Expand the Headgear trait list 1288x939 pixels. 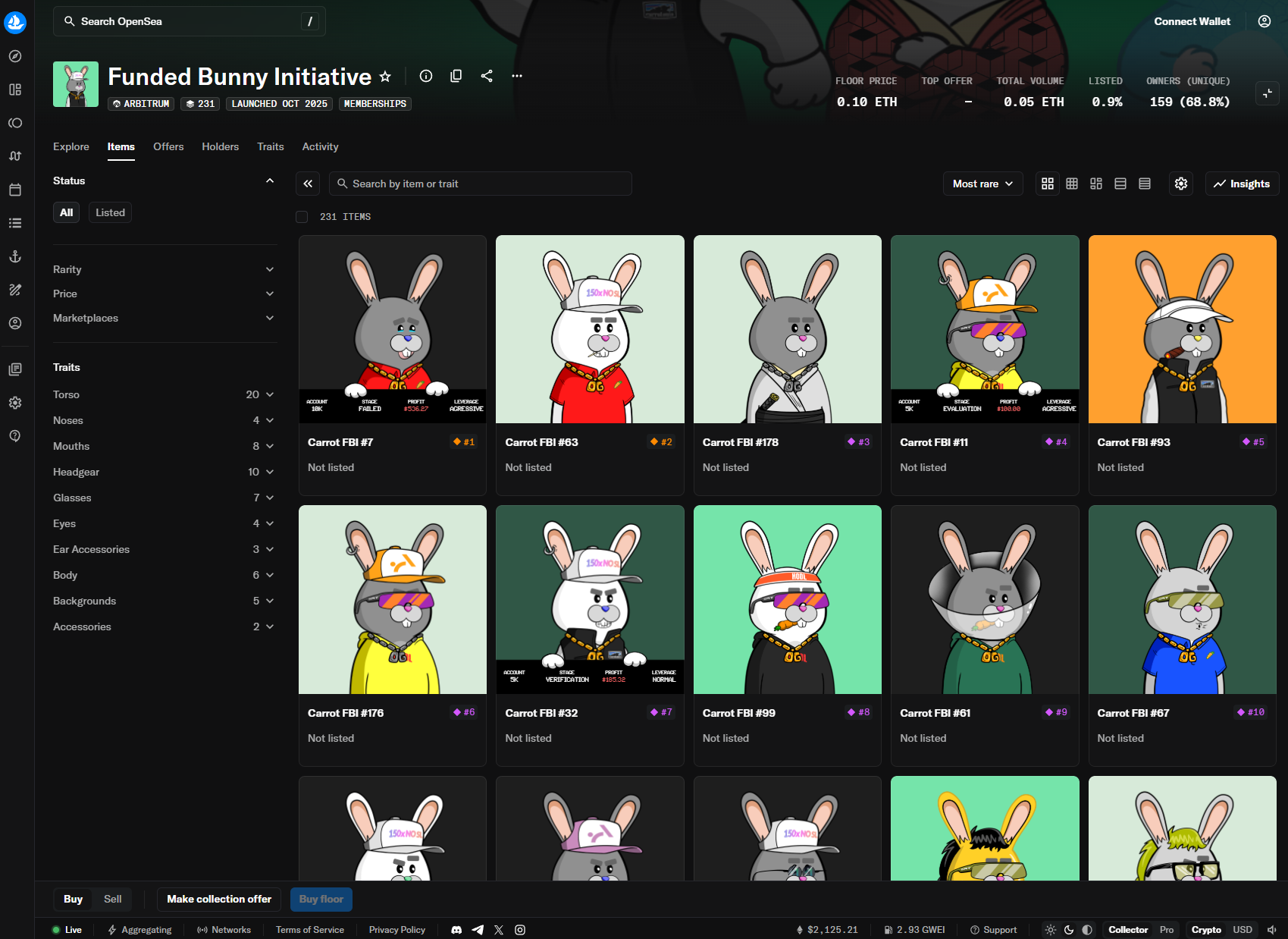pos(164,472)
